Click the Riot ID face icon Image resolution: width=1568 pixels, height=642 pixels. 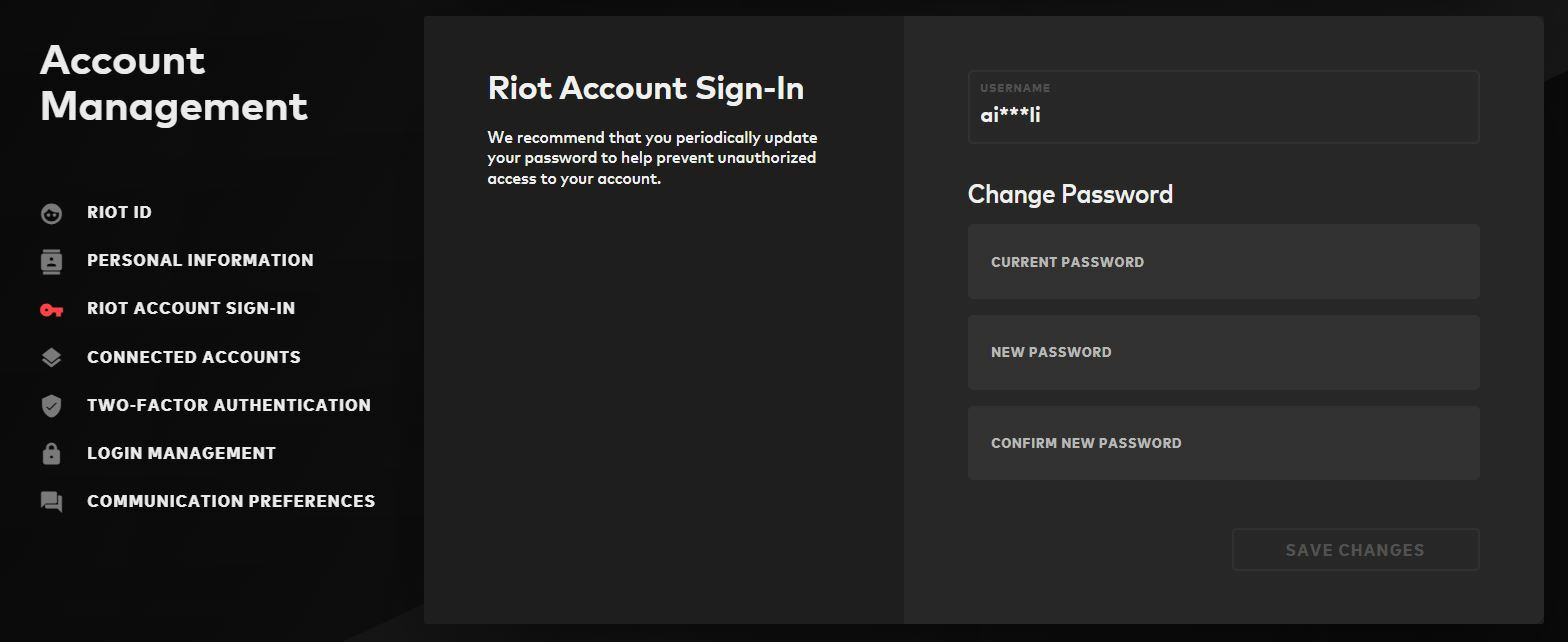(51, 213)
